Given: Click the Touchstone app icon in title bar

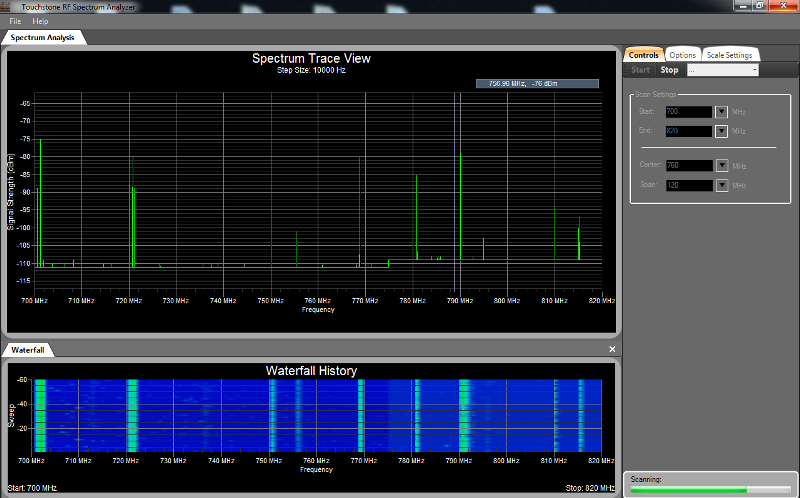Looking at the screenshot, I should click(x=6, y=7).
